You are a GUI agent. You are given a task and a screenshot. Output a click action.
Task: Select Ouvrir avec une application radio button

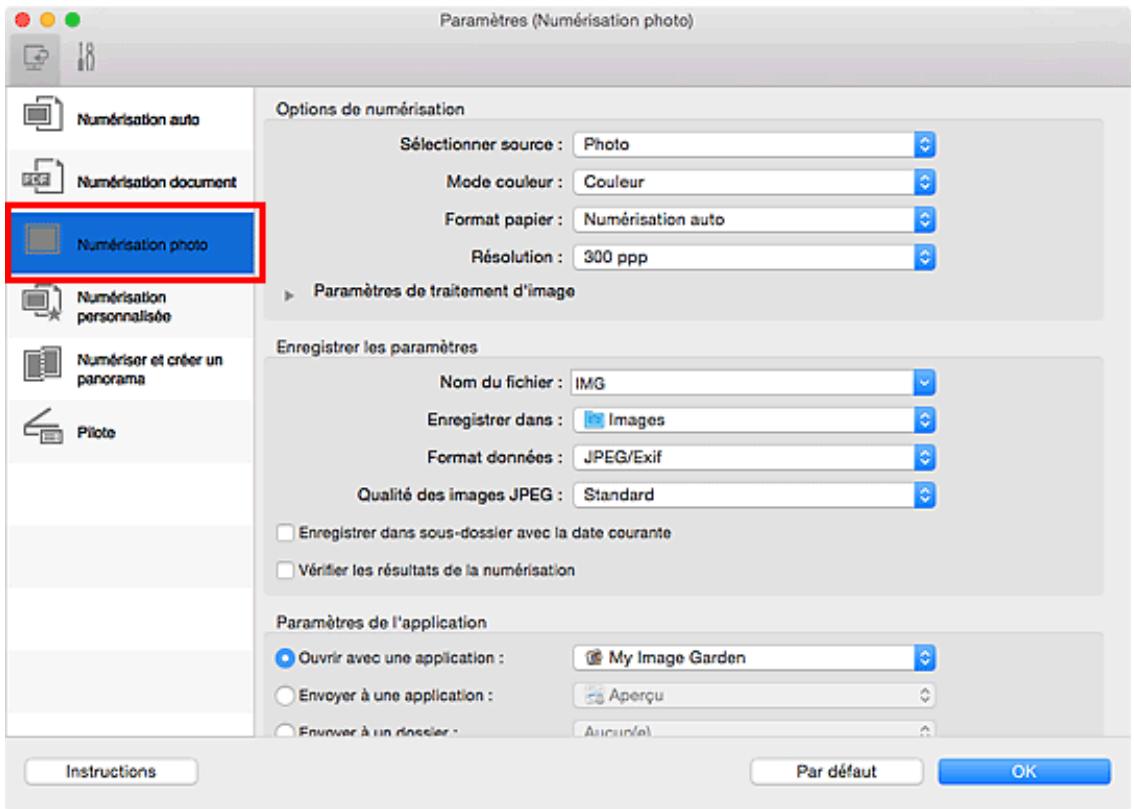pos(286,656)
